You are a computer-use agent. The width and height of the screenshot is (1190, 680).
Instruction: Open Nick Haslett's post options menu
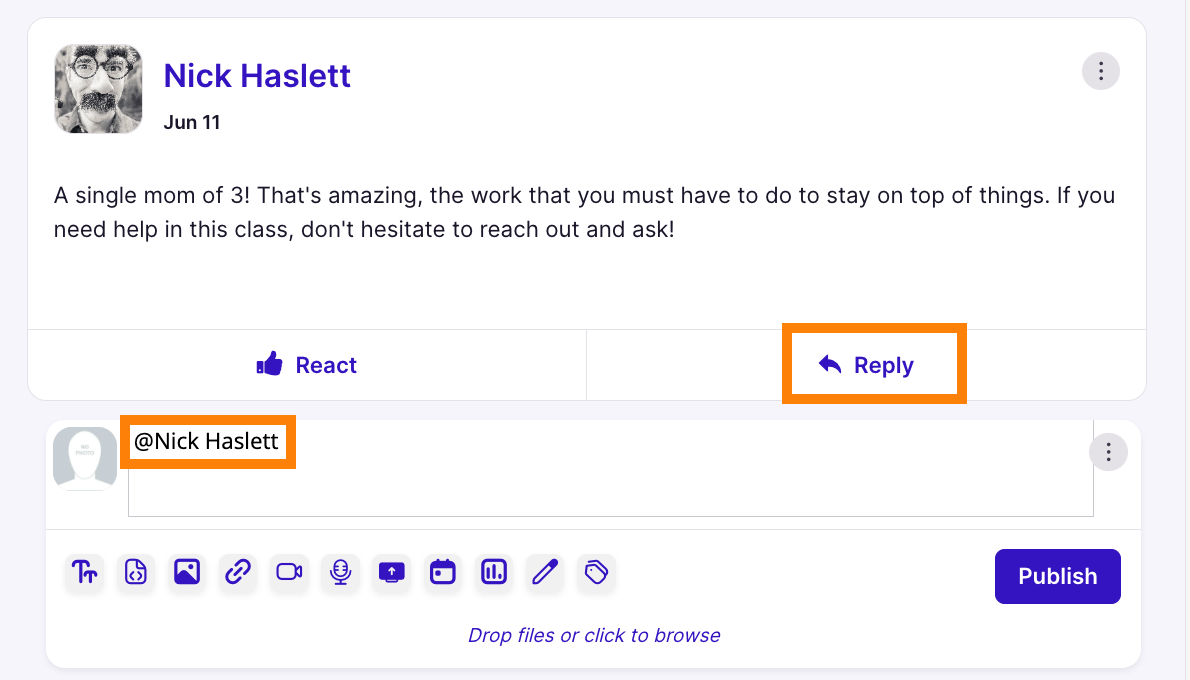tap(1100, 71)
